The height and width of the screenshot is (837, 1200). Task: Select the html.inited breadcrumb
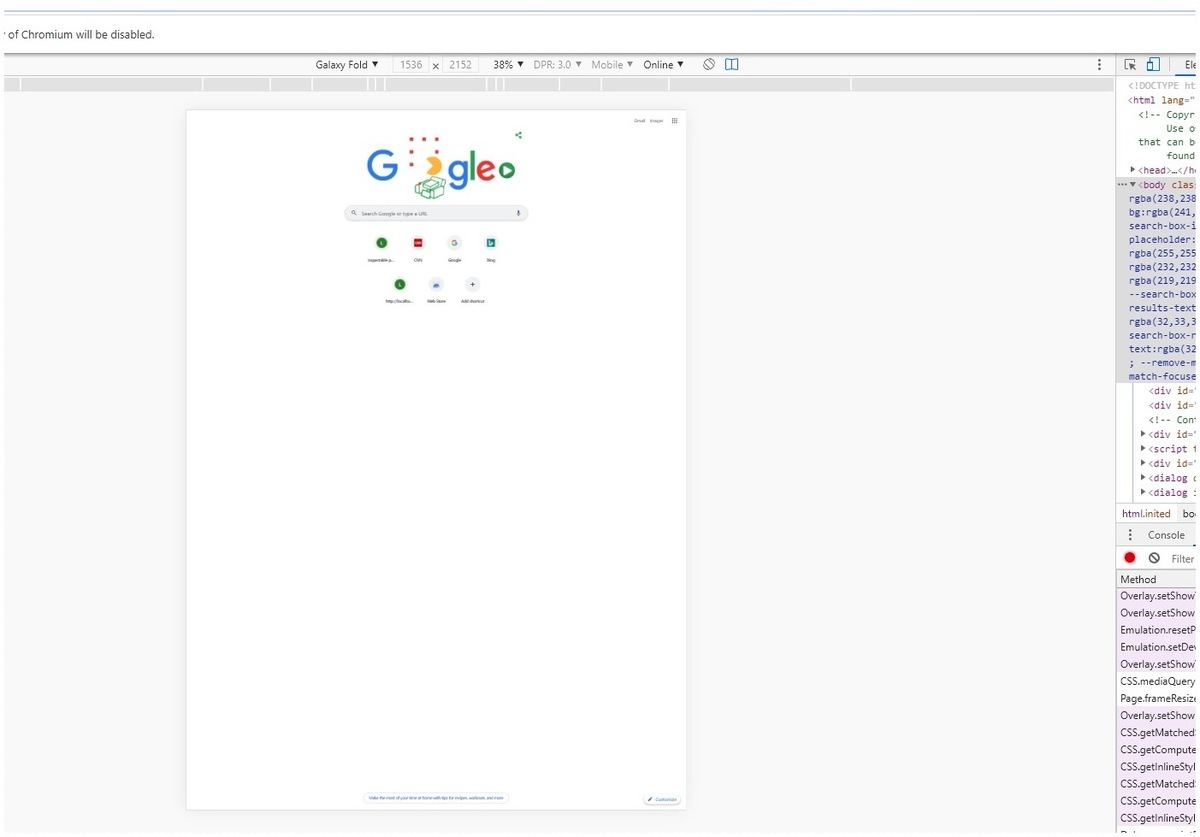point(1146,513)
